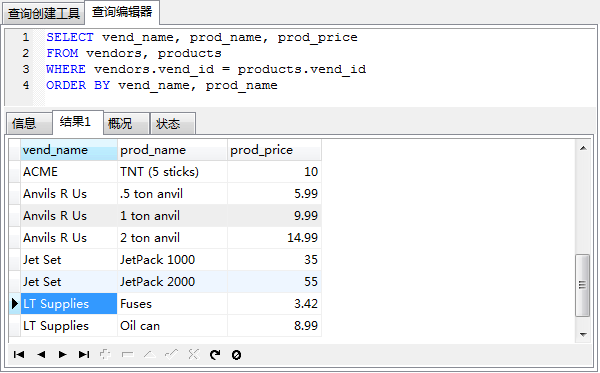
Task: Open the 概况 tab
Action: [126, 124]
